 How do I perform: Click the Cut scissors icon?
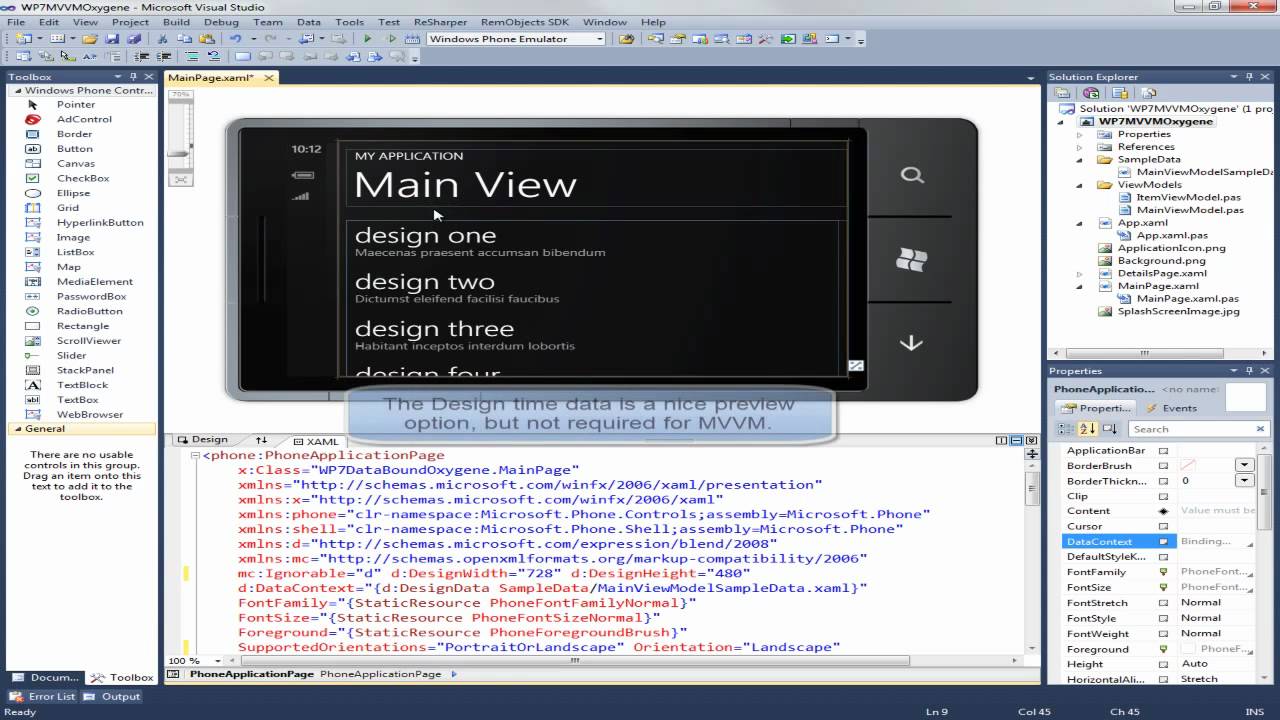(163, 39)
